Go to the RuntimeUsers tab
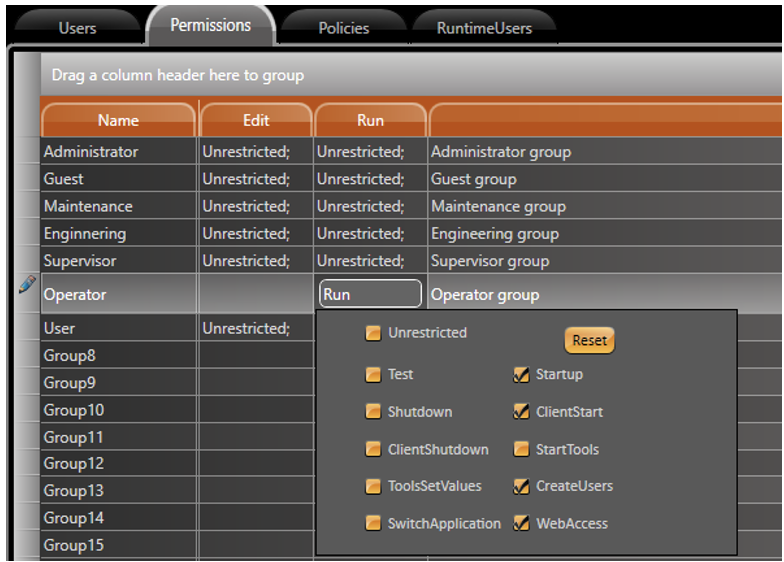The height and width of the screenshot is (562, 784). point(484,28)
